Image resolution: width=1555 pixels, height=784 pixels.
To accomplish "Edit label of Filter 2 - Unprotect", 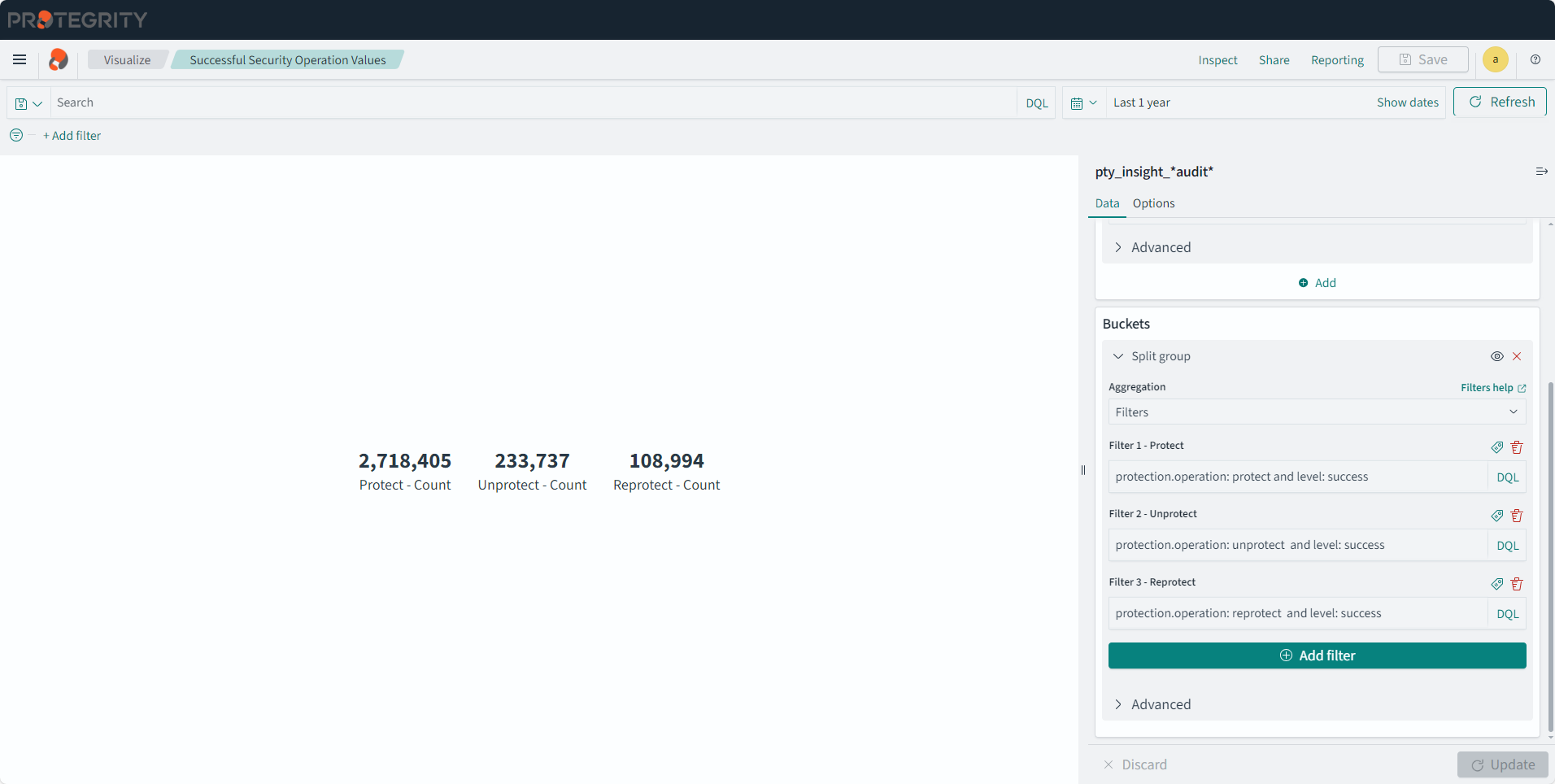I will click(x=1496, y=516).
